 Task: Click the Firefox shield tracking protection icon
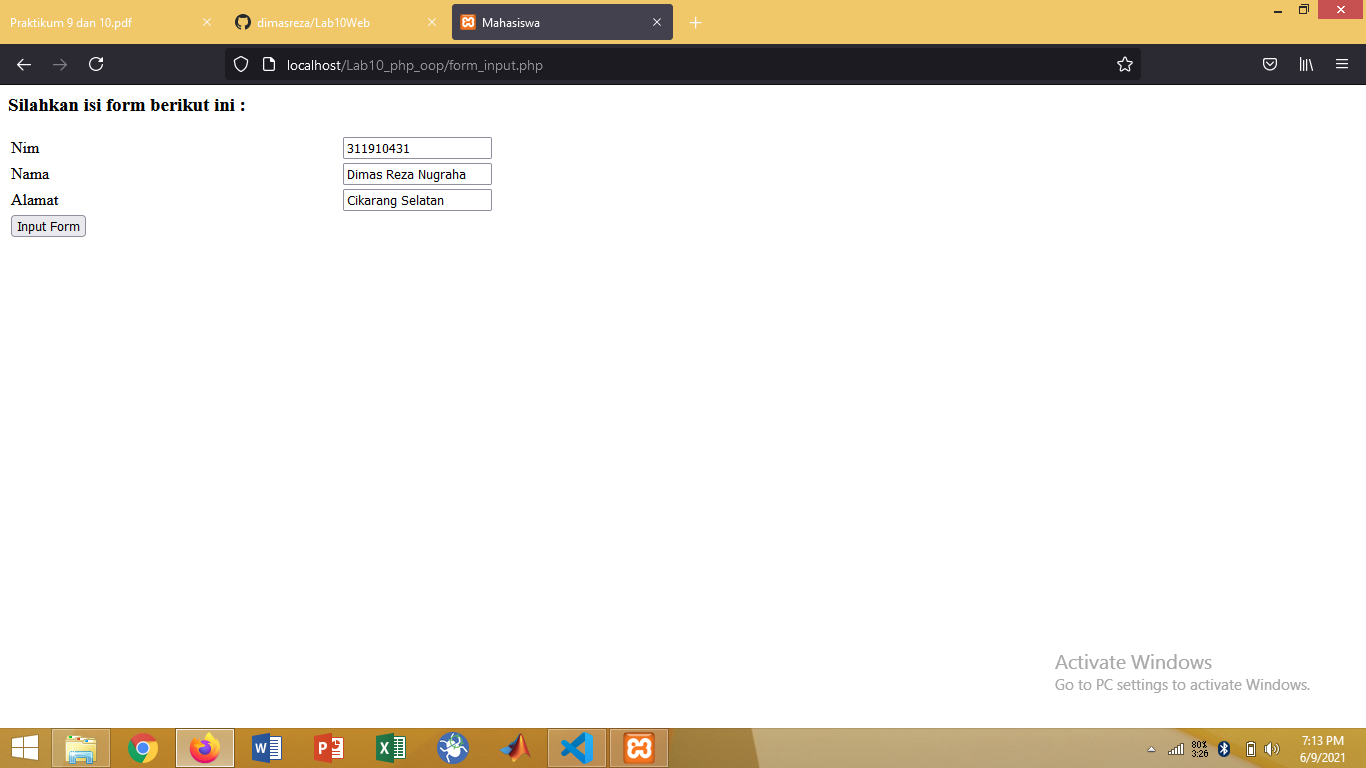point(240,64)
